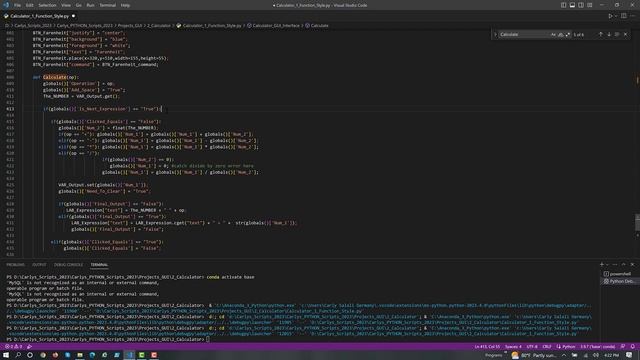Image resolution: width=640 pixels, height=360 pixels.
Task: Open run options dropdown arrow
Action: [x=616, y=16]
